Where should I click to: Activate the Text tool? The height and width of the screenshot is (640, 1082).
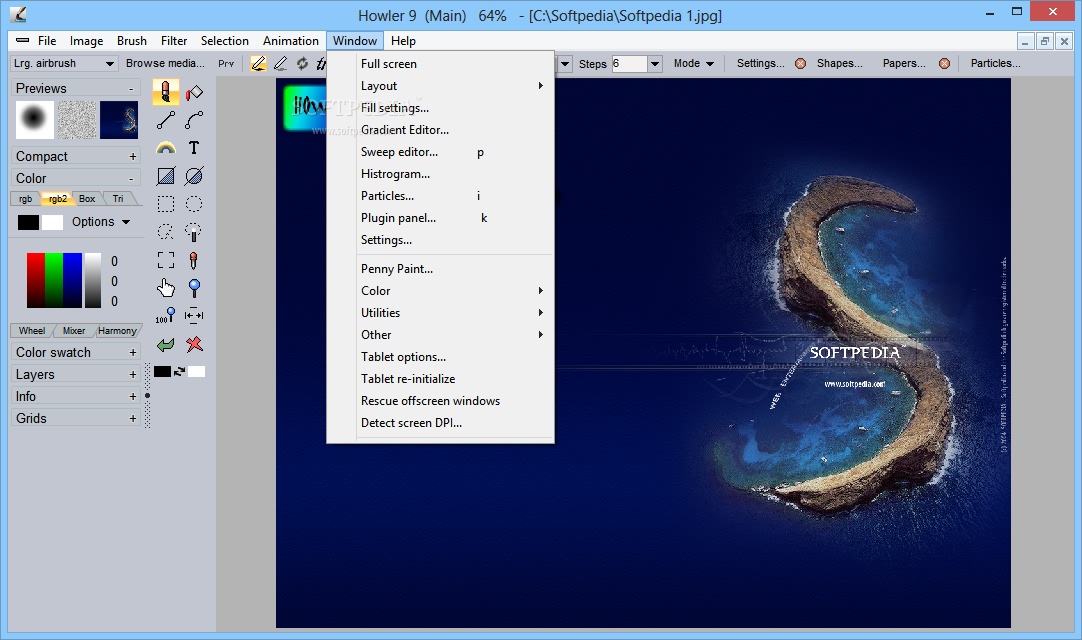pyautogui.click(x=194, y=148)
